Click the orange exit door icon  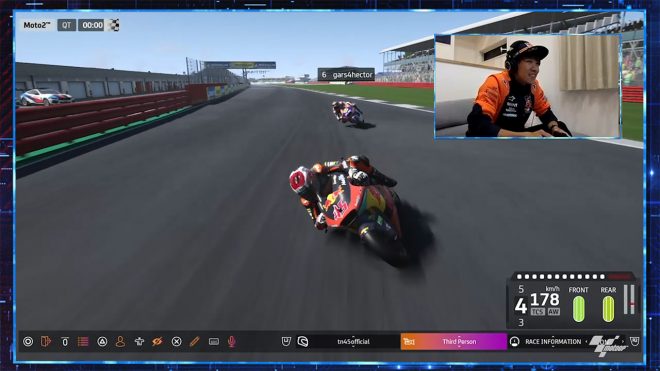coord(45,342)
